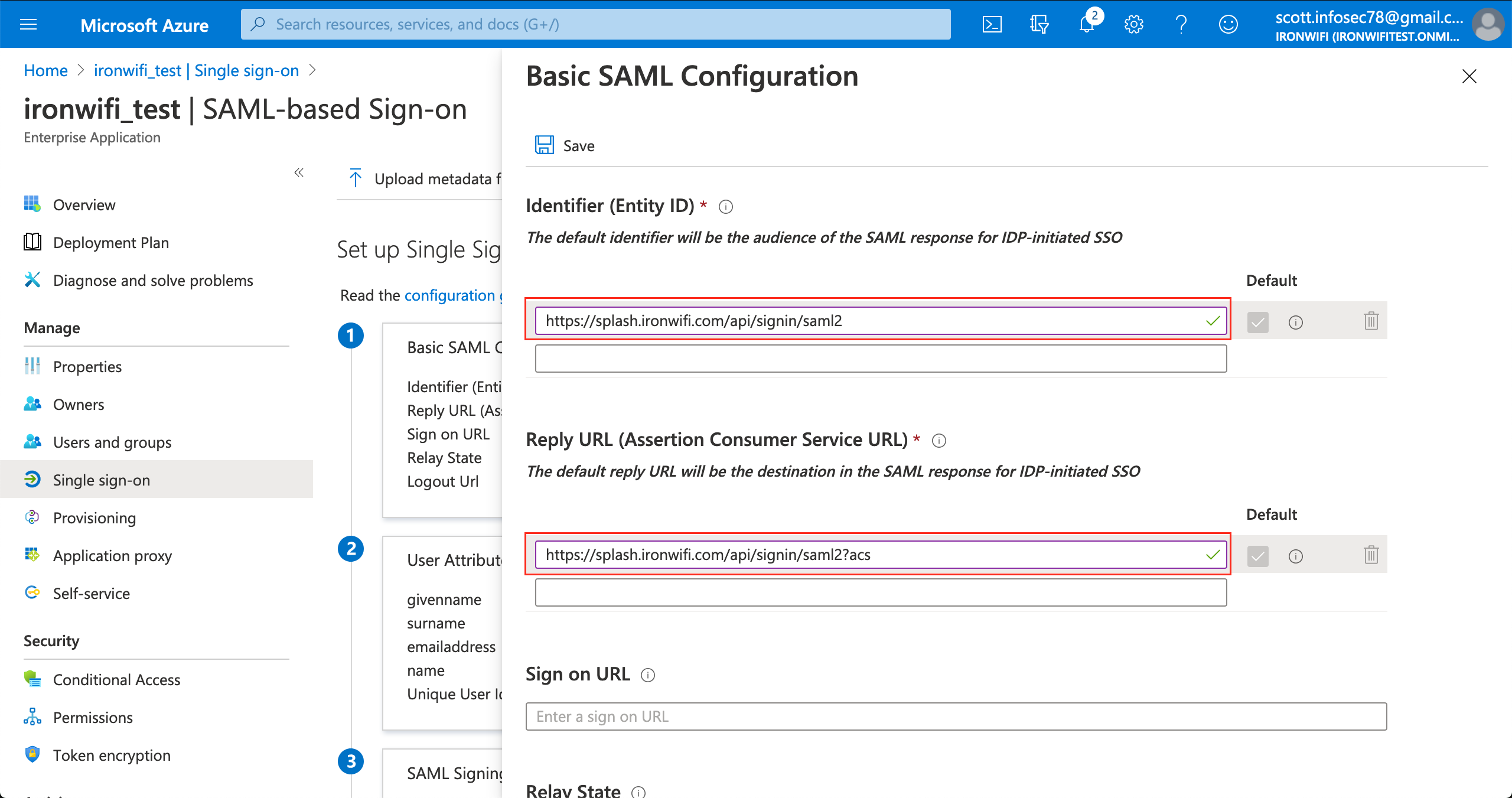
Task: Go to the Home breadcrumb link
Action: (45, 70)
